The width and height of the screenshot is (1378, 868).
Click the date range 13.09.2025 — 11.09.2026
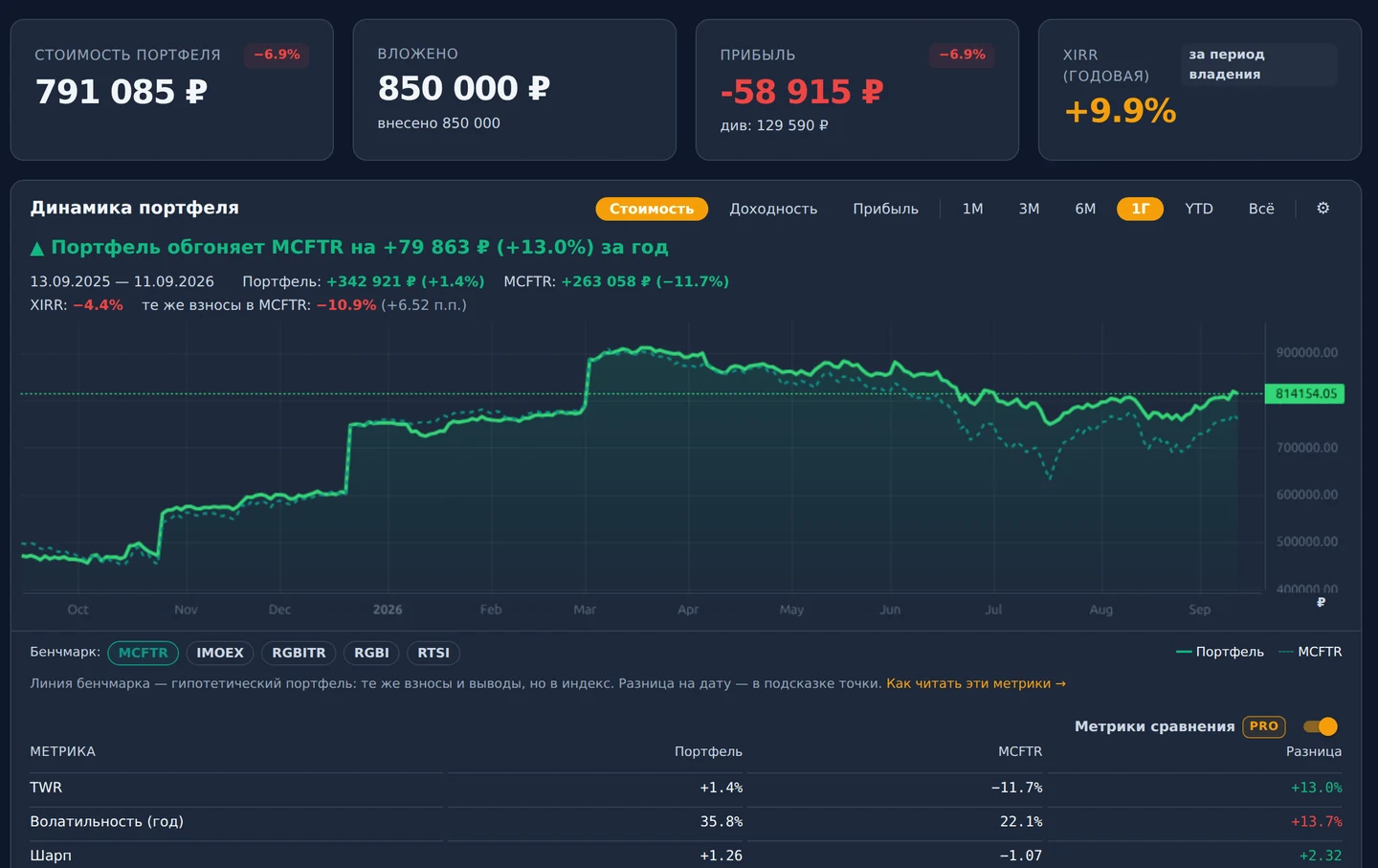point(122,281)
